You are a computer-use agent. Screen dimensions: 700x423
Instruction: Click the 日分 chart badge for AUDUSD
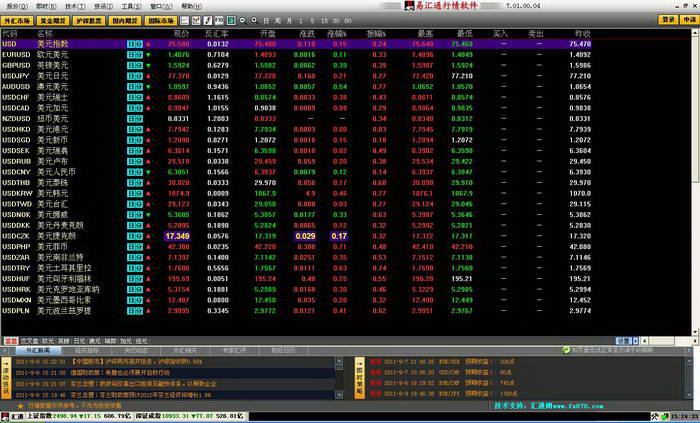tap(135, 87)
